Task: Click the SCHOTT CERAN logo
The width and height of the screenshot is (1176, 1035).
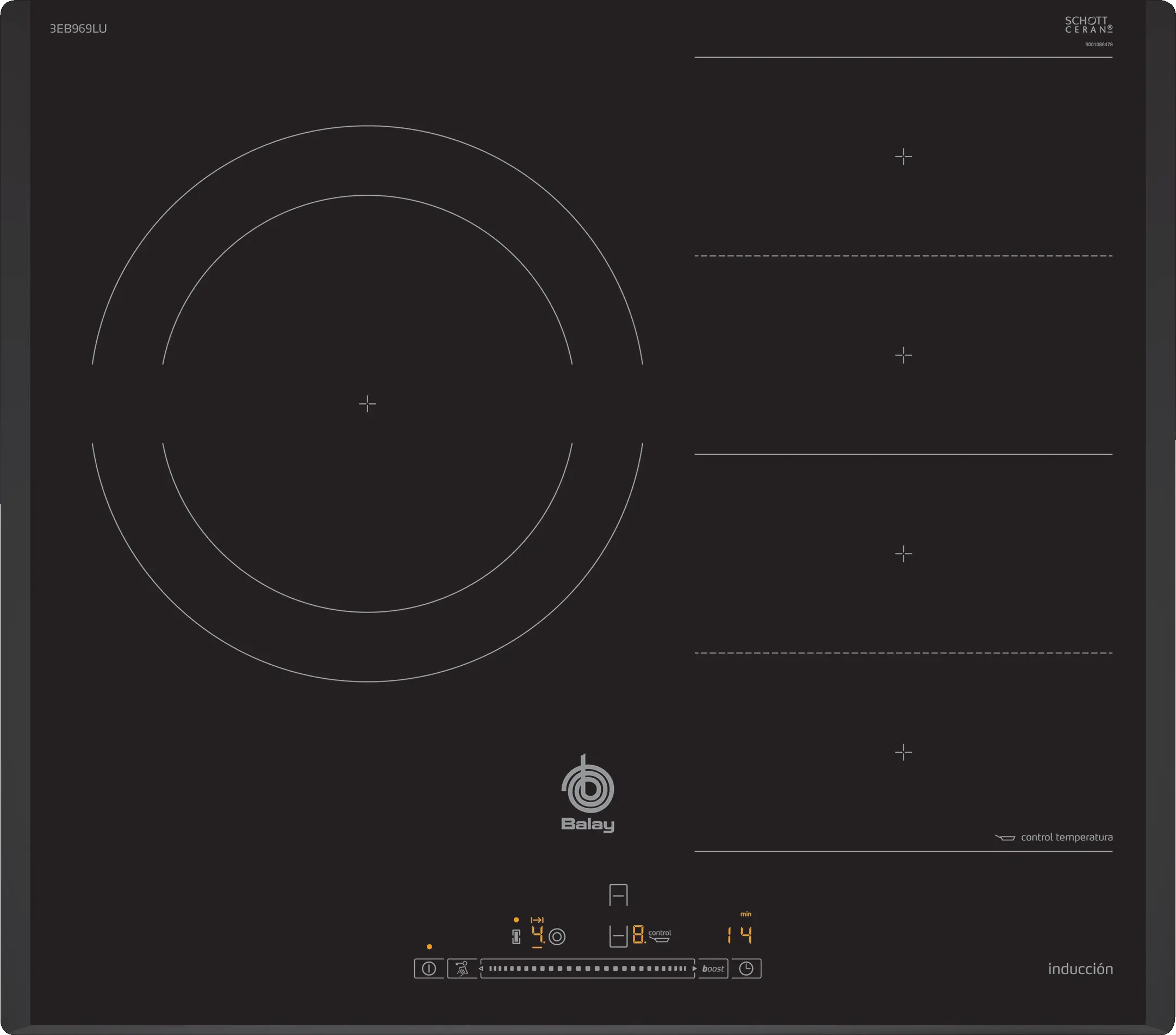Action: (1088, 26)
